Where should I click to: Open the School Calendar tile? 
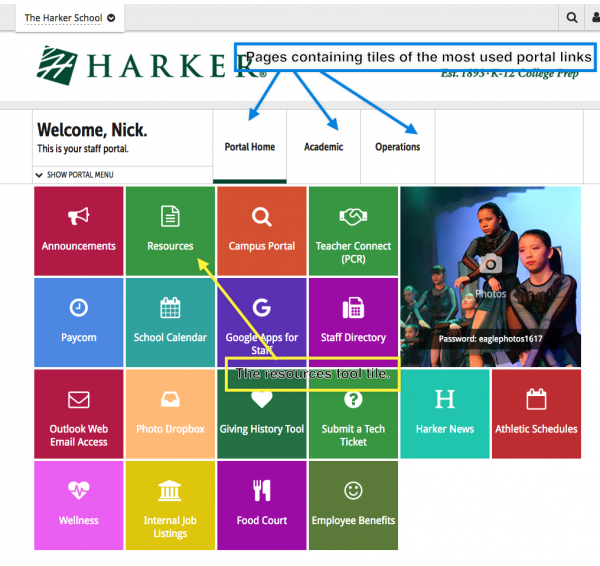[170, 322]
